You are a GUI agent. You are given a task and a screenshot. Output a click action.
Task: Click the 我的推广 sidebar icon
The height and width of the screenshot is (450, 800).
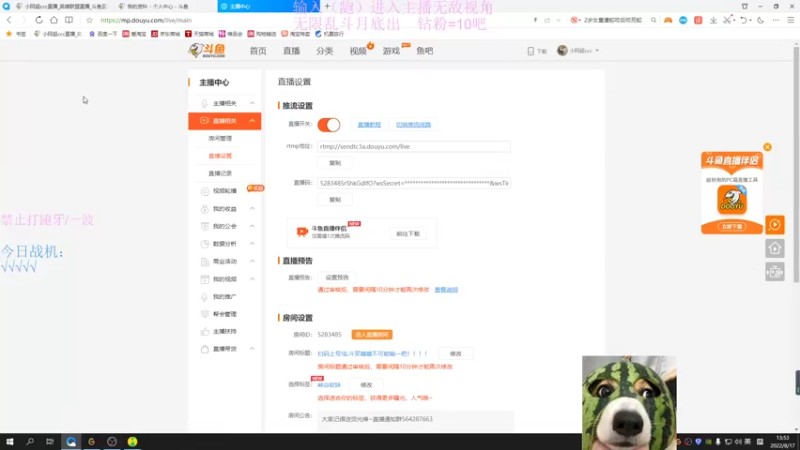pyautogui.click(x=205, y=296)
